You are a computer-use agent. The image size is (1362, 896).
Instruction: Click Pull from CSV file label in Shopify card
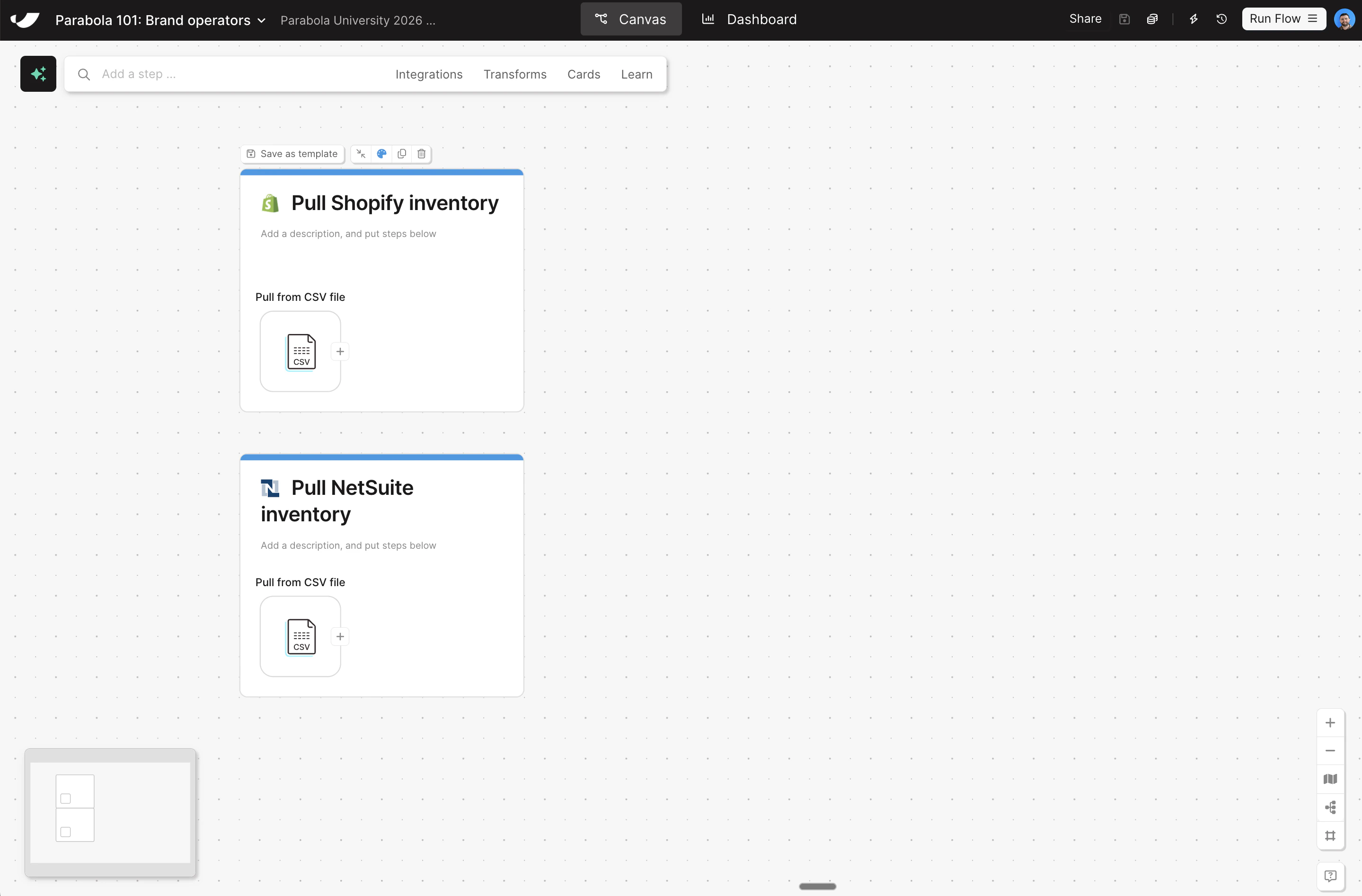pyautogui.click(x=300, y=297)
